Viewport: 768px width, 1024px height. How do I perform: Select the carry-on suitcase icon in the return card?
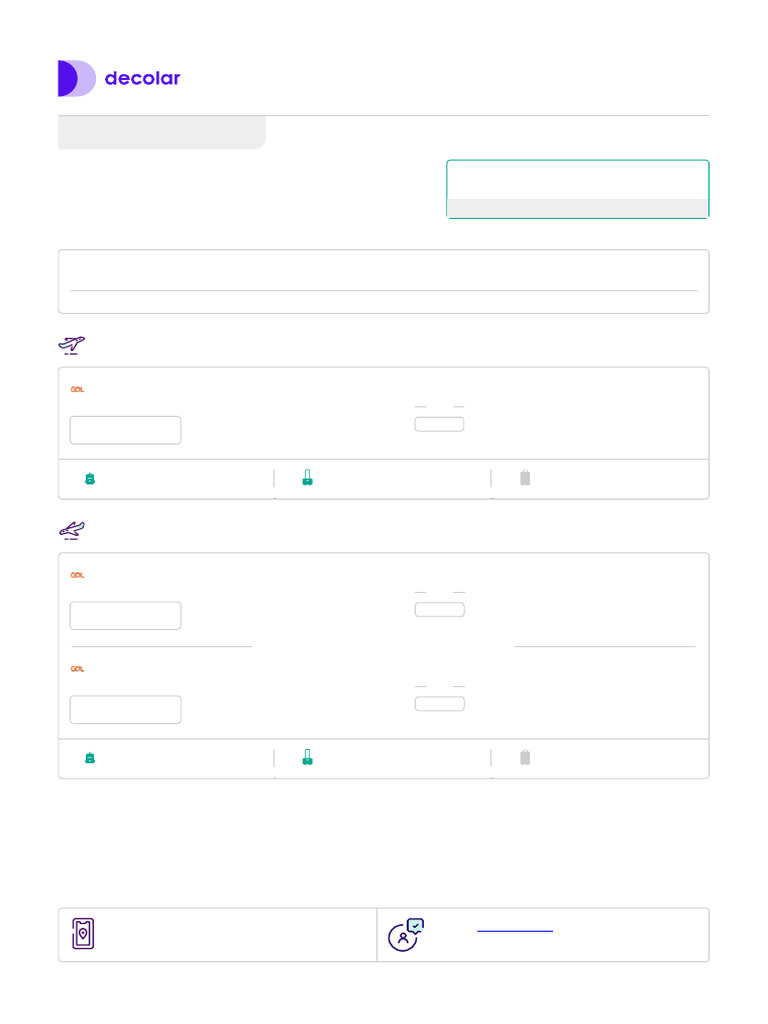coord(307,758)
